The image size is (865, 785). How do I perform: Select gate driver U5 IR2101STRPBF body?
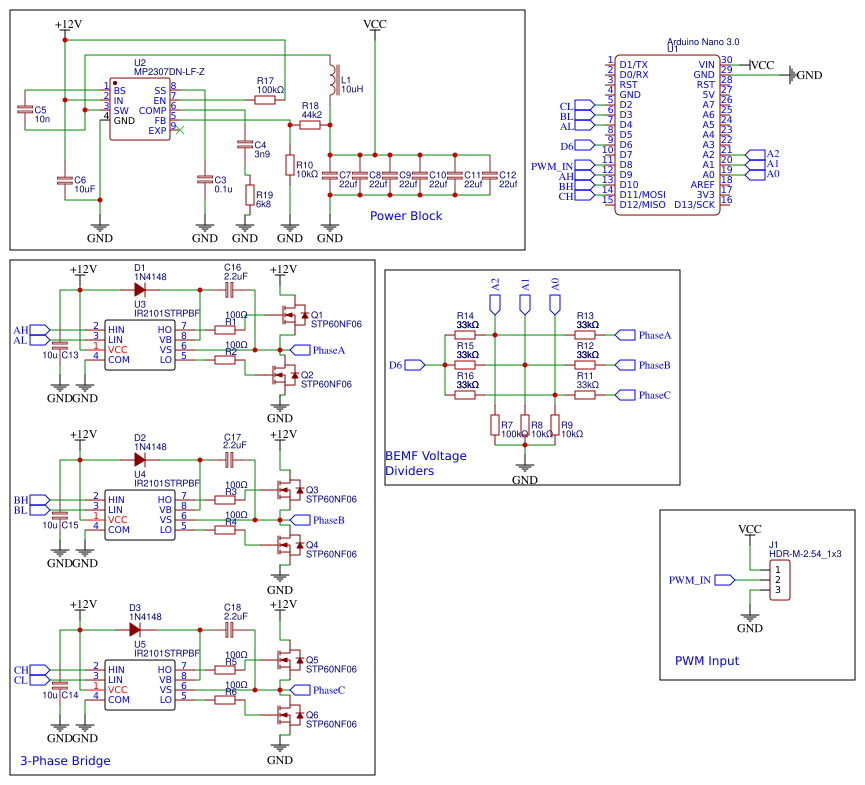pos(140,685)
